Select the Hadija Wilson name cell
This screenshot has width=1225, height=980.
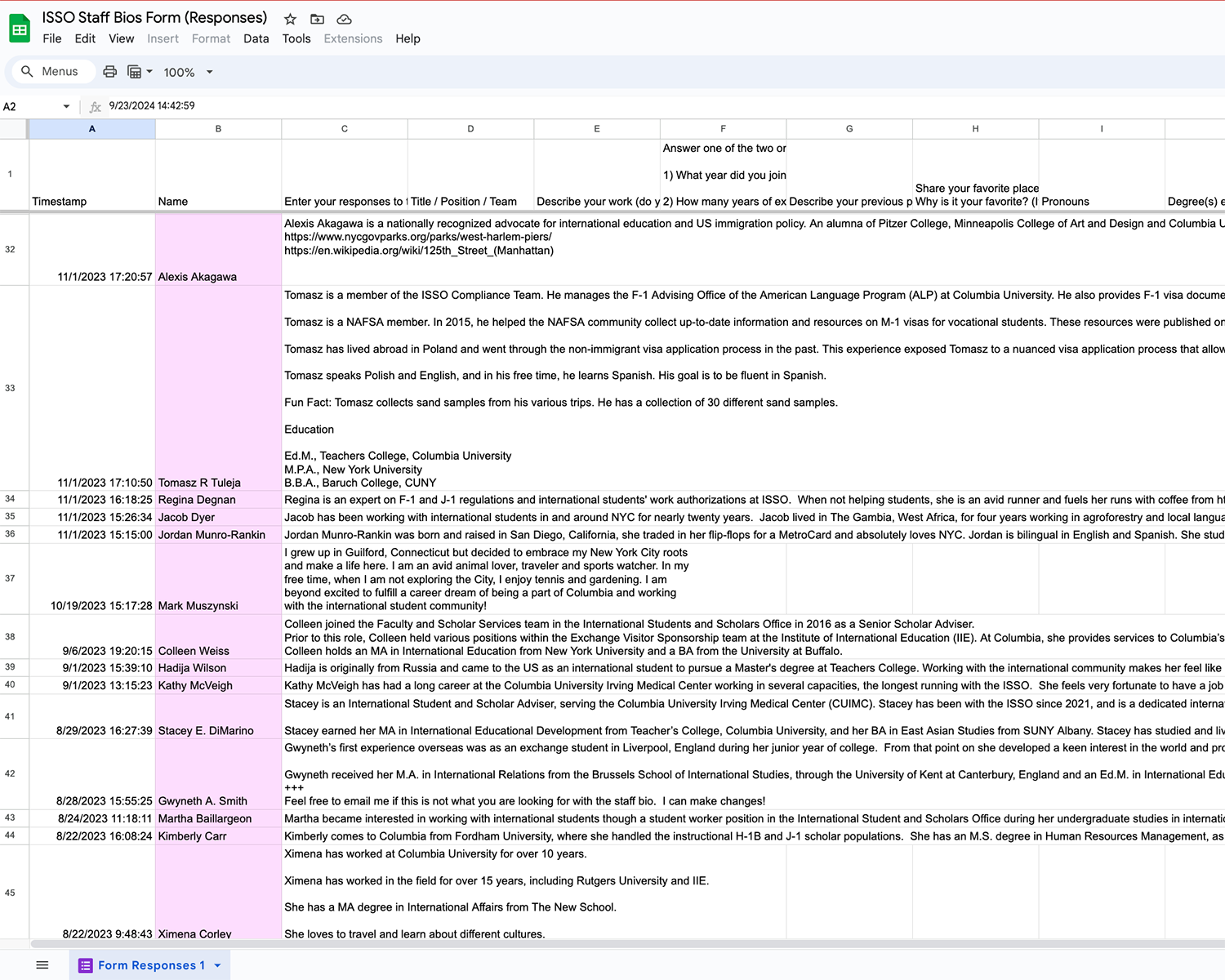coord(218,667)
